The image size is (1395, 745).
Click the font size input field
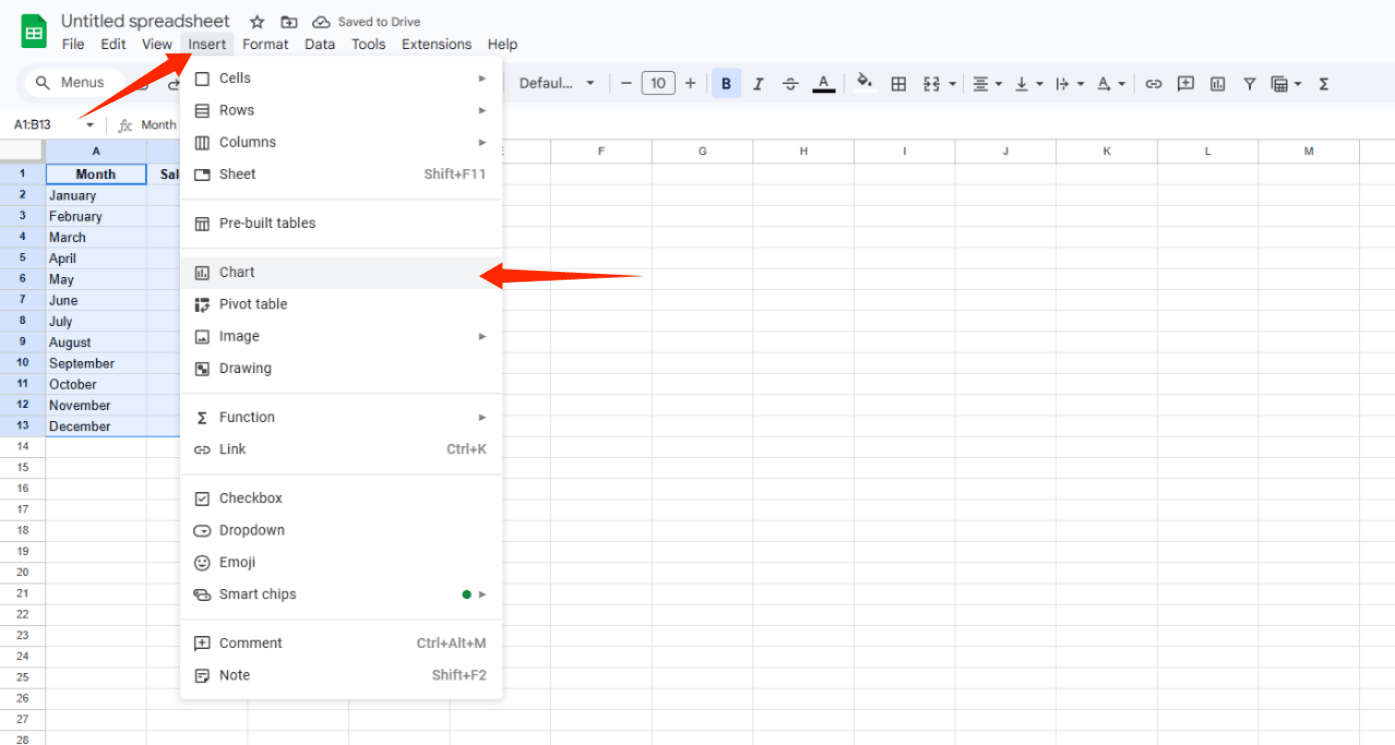click(x=658, y=84)
